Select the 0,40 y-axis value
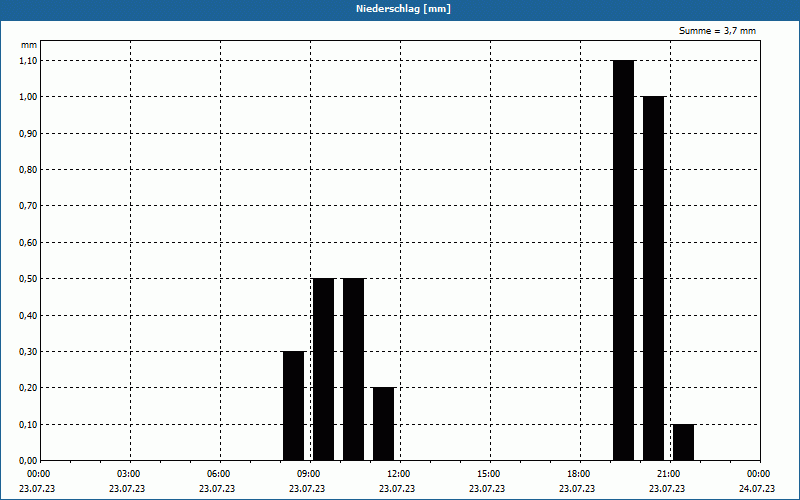Screen dimensions: 800x500 [x=28, y=315]
